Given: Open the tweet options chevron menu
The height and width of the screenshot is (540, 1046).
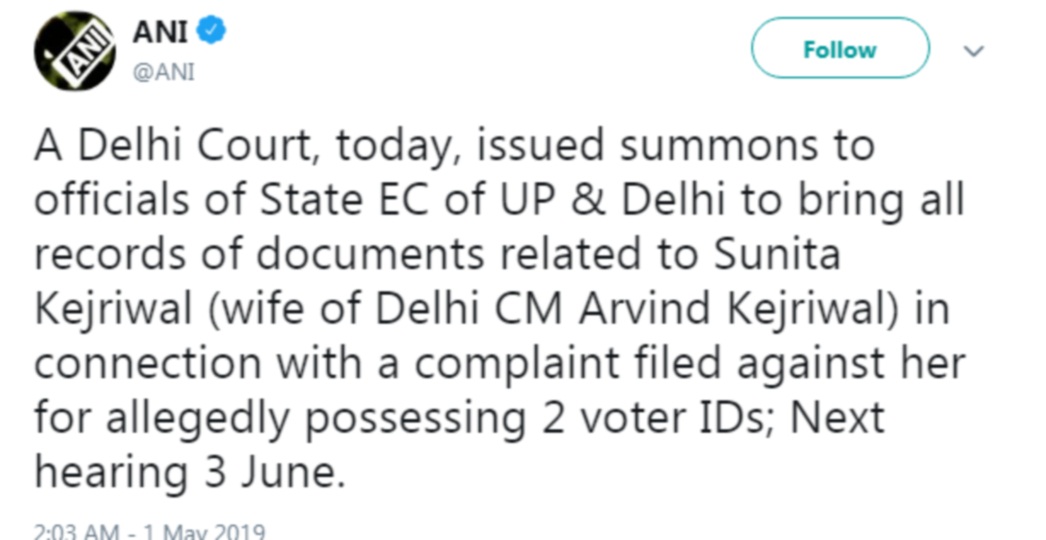Looking at the screenshot, I should [x=974, y=51].
